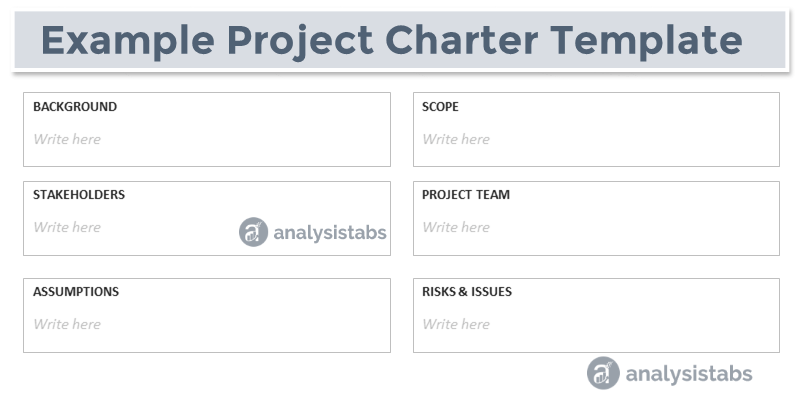Select the ASSUMPTIONS section heading

pyautogui.click(x=76, y=292)
